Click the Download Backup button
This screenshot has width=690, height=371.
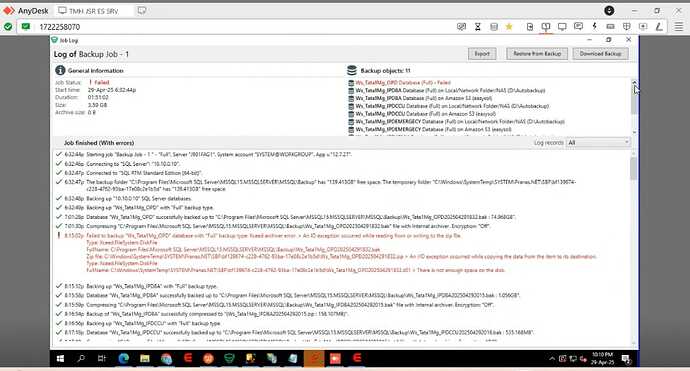(x=600, y=54)
